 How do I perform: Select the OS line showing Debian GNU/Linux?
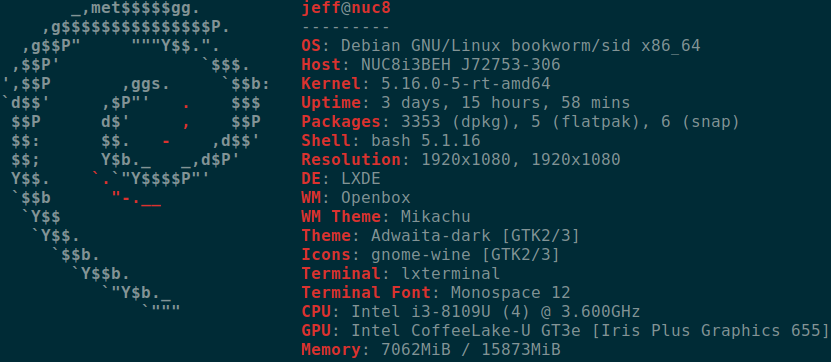point(501,46)
